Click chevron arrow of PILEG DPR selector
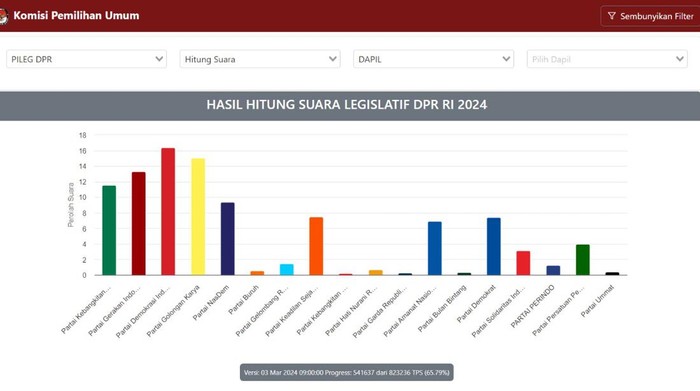Image resolution: width=700 pixels, height=391 pixels. click(x=159, y=59)
